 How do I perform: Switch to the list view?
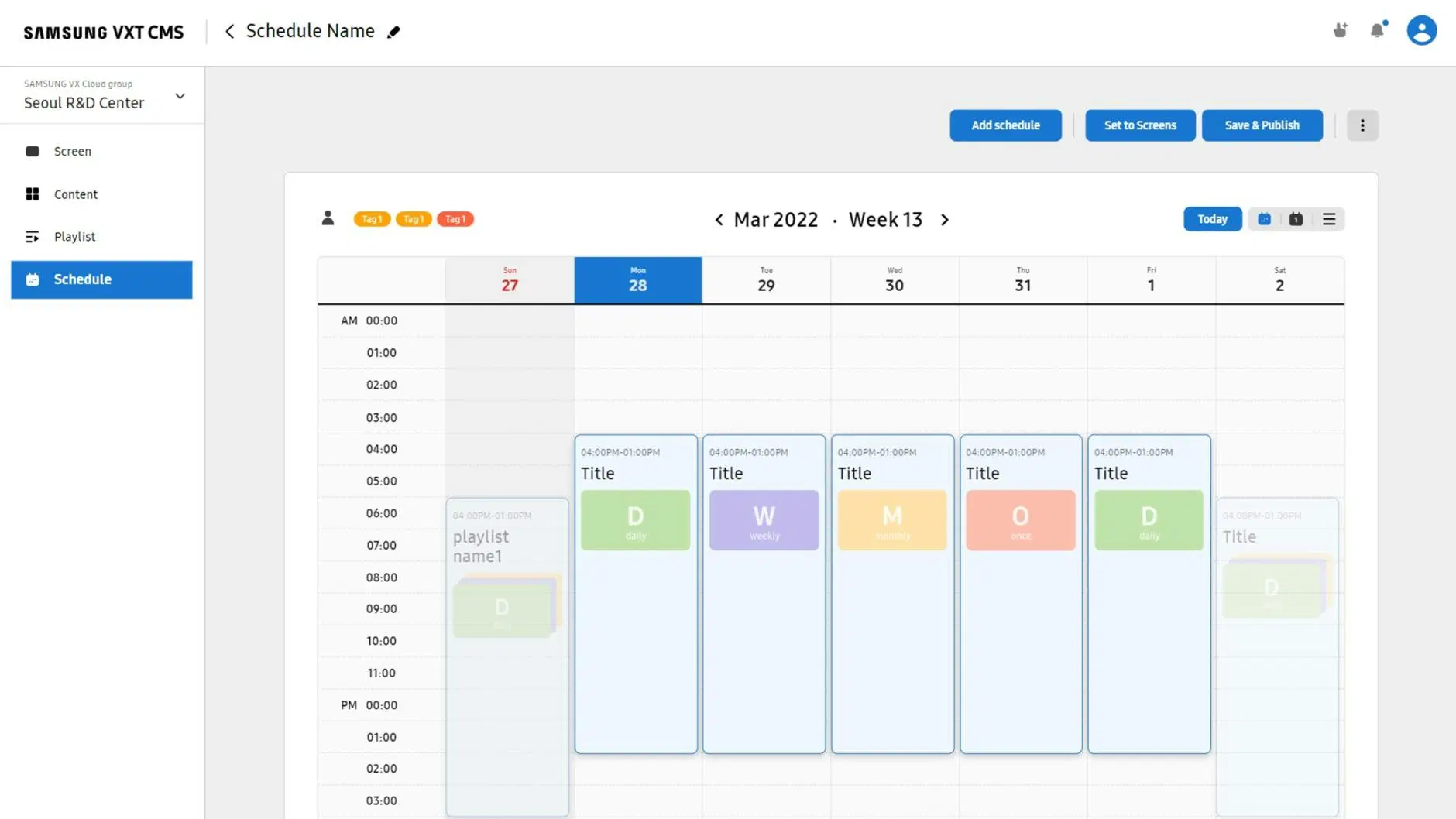pos(1329,219)
